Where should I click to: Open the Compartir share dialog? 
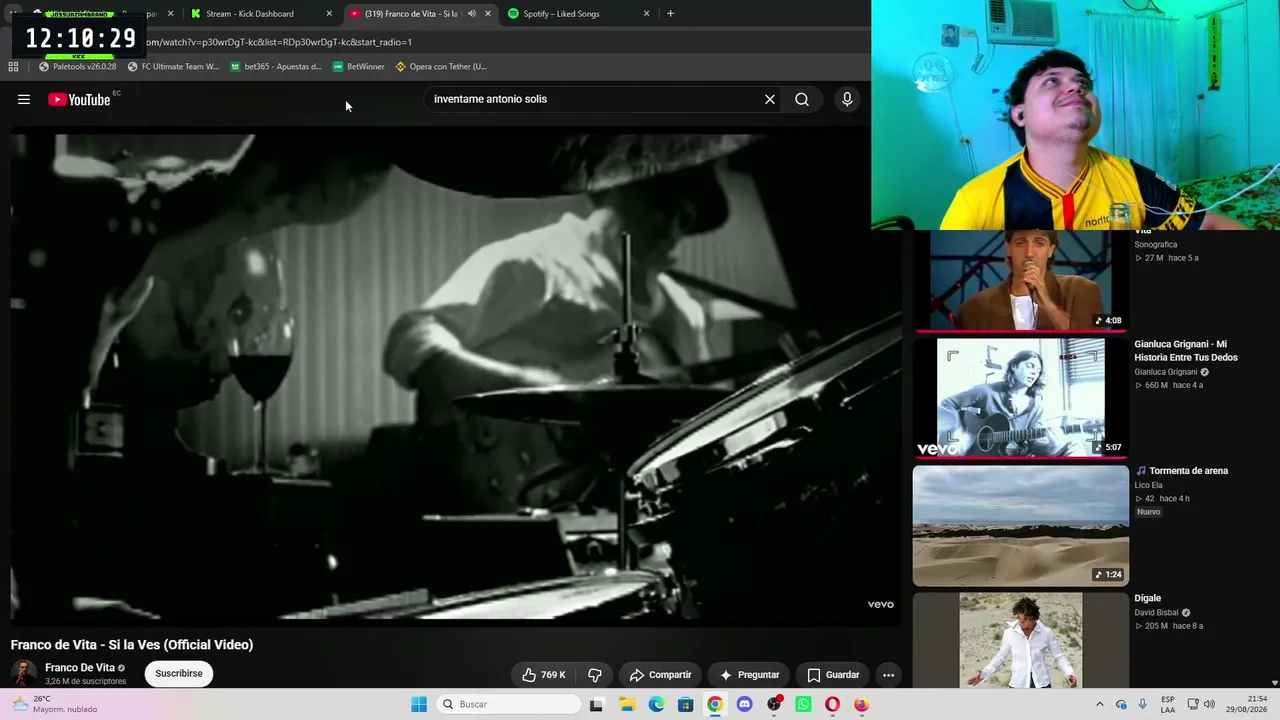(x=660, y=675)
